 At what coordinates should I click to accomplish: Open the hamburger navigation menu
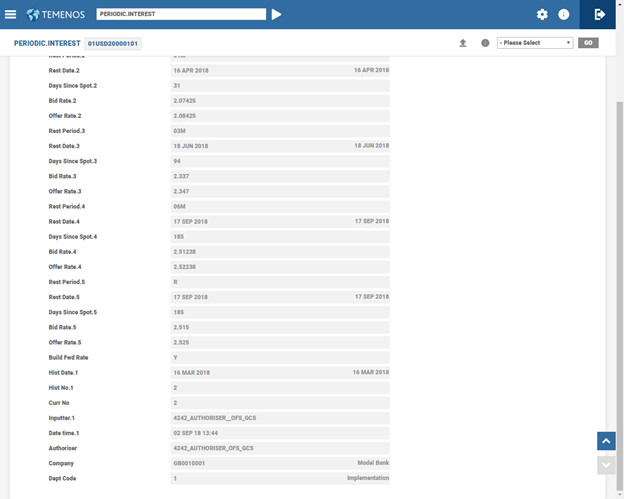click(x=10, y=14)
